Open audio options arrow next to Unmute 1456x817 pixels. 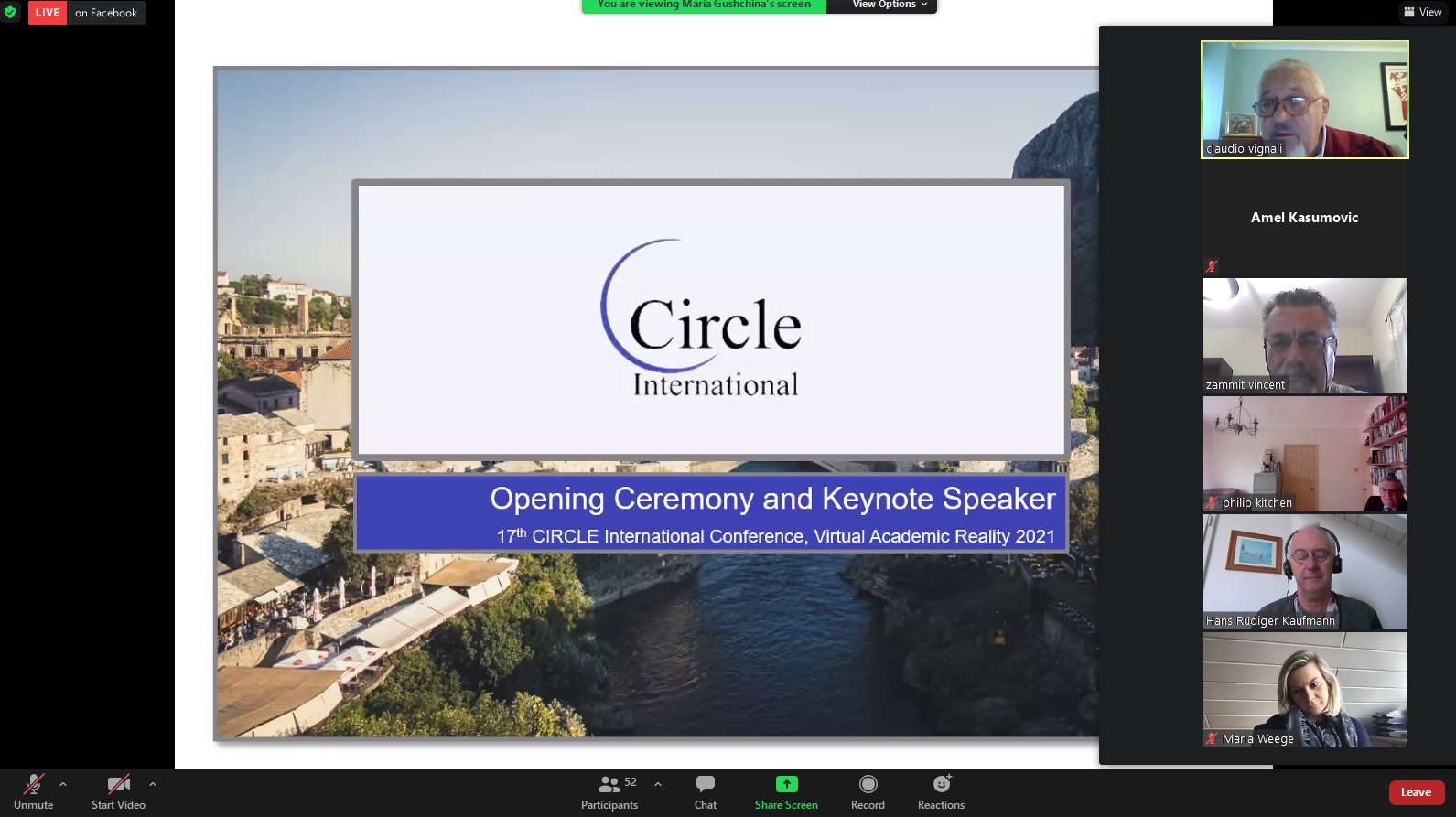[x=63, y=784]
